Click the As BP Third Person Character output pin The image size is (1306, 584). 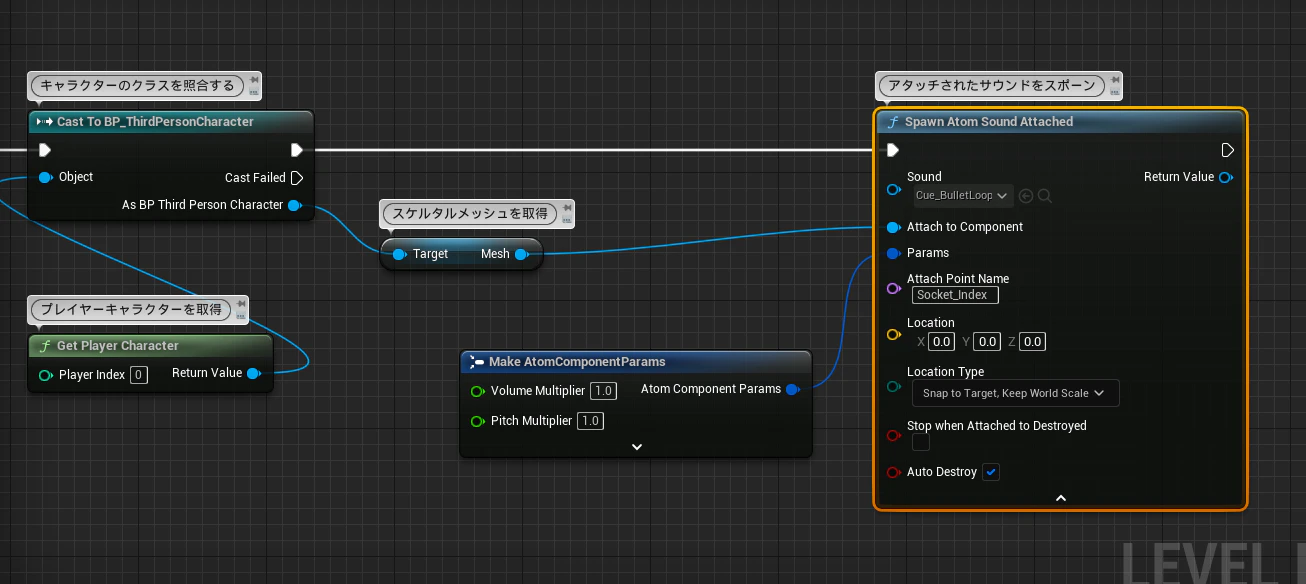(x=294, y=206)
